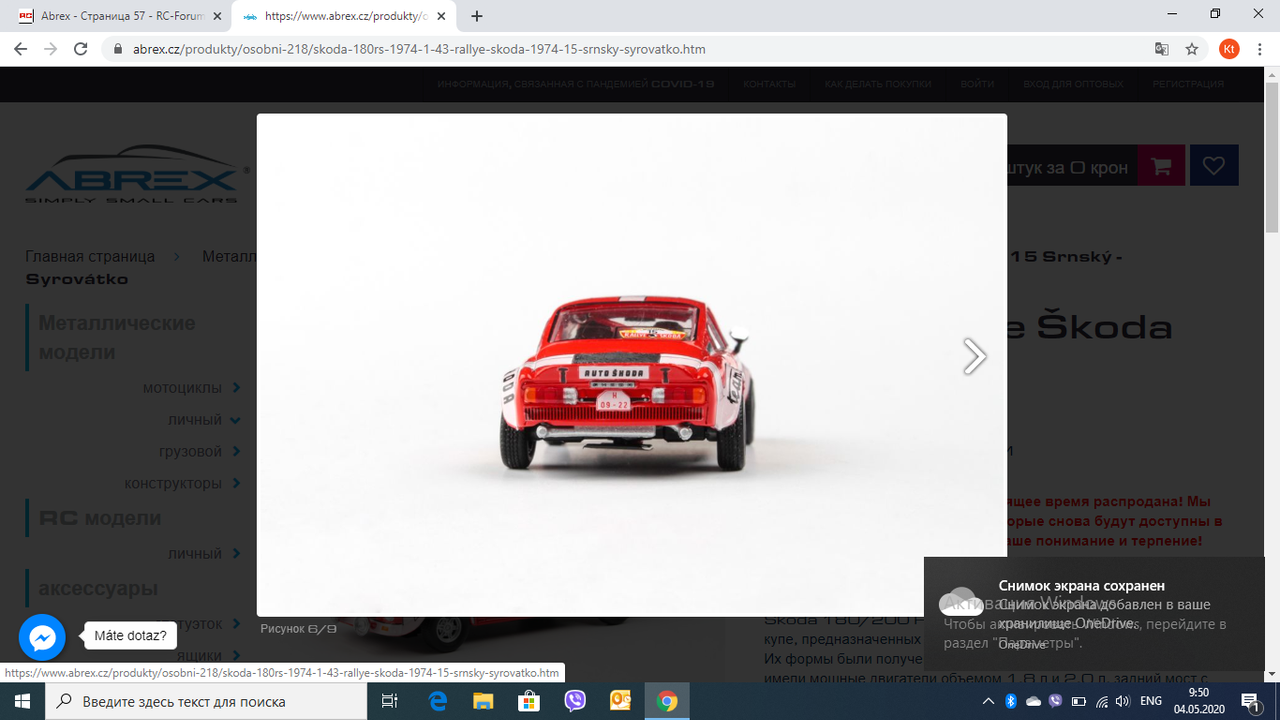Click the Máte dotaz? chat label
Image resolution: width=1280 pixels, height=720 pixels.
pyautogui.click(x=130, y=635)
